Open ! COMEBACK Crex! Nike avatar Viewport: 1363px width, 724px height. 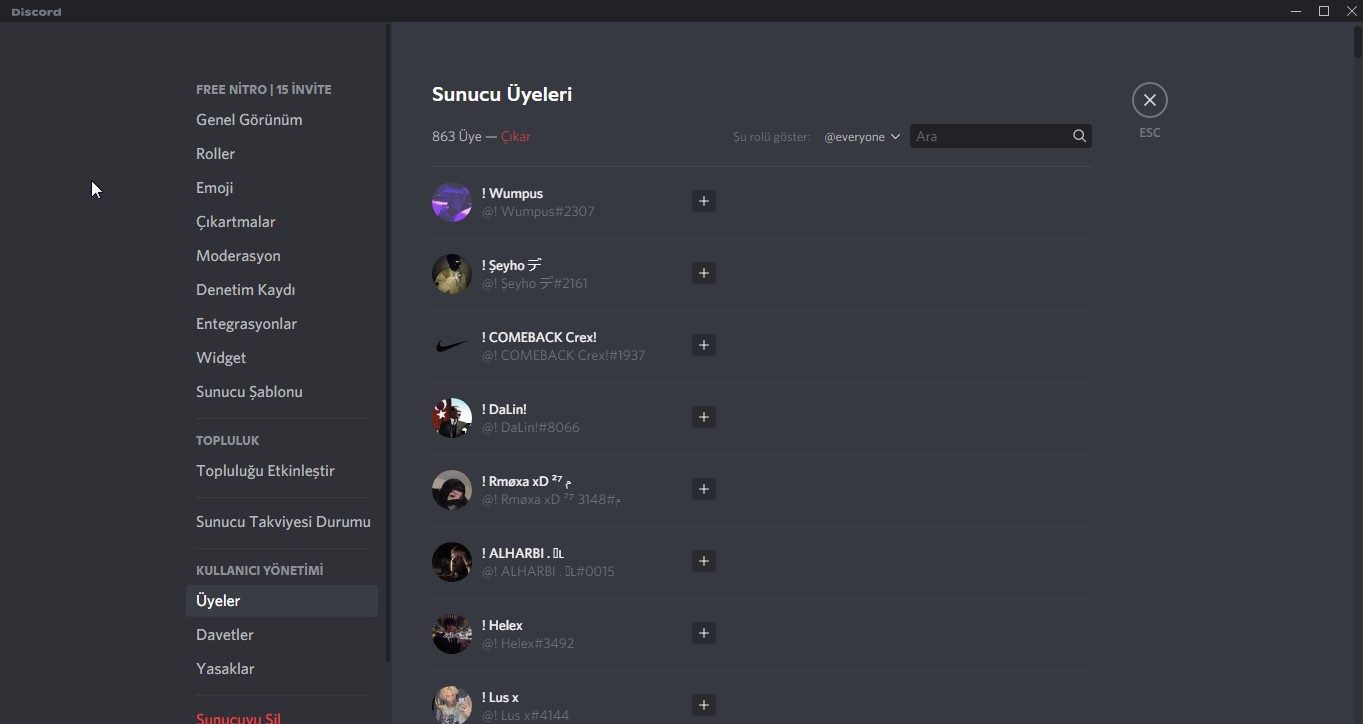(x=452, y=346)
